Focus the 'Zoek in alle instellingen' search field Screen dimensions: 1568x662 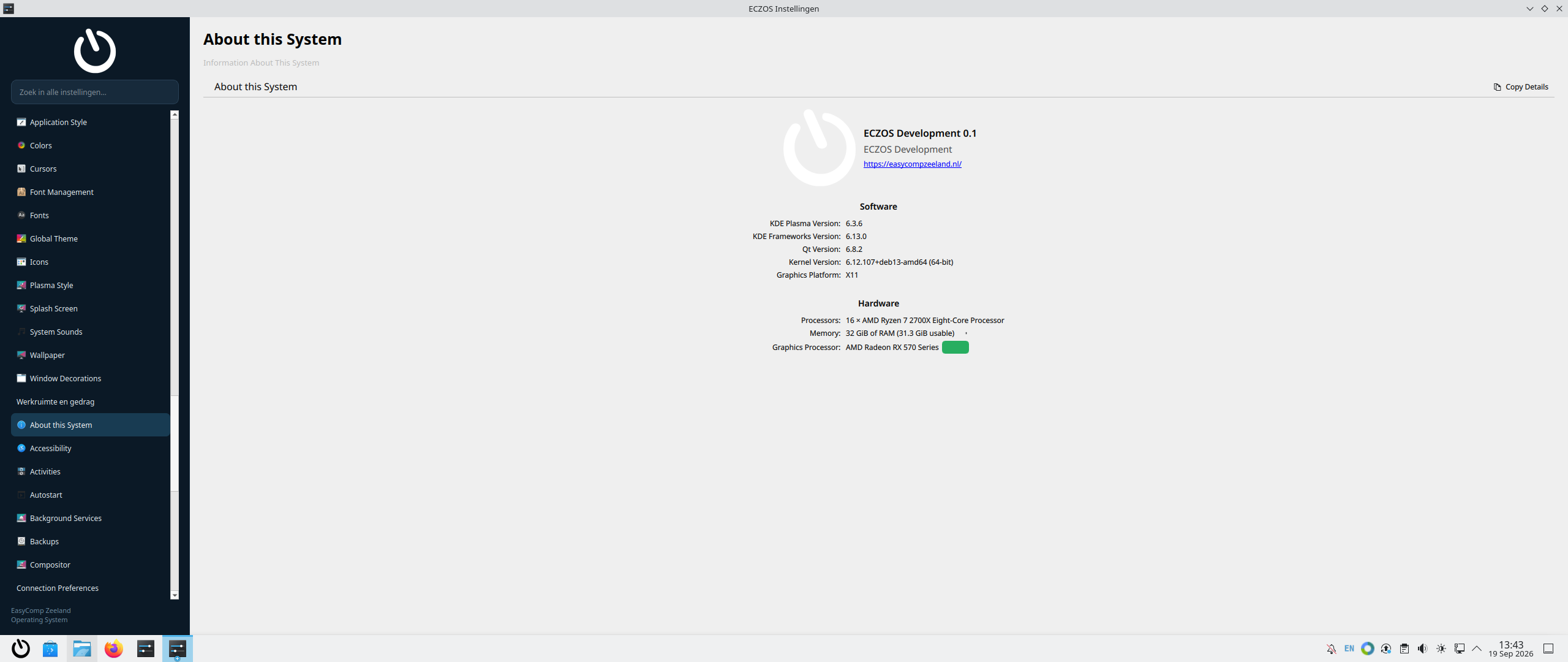click(95, 92)
